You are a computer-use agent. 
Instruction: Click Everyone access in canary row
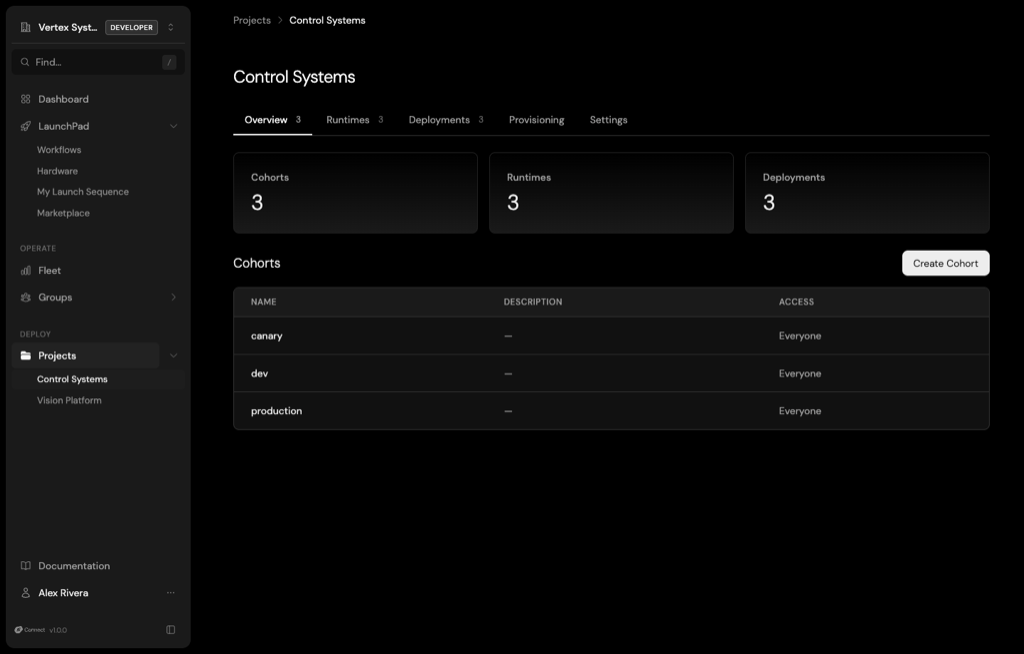[800, 336]
